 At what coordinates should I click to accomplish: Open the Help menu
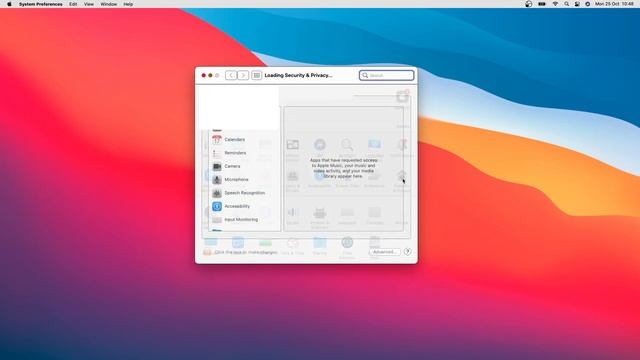pyautogui.click(x=128, y=4)
